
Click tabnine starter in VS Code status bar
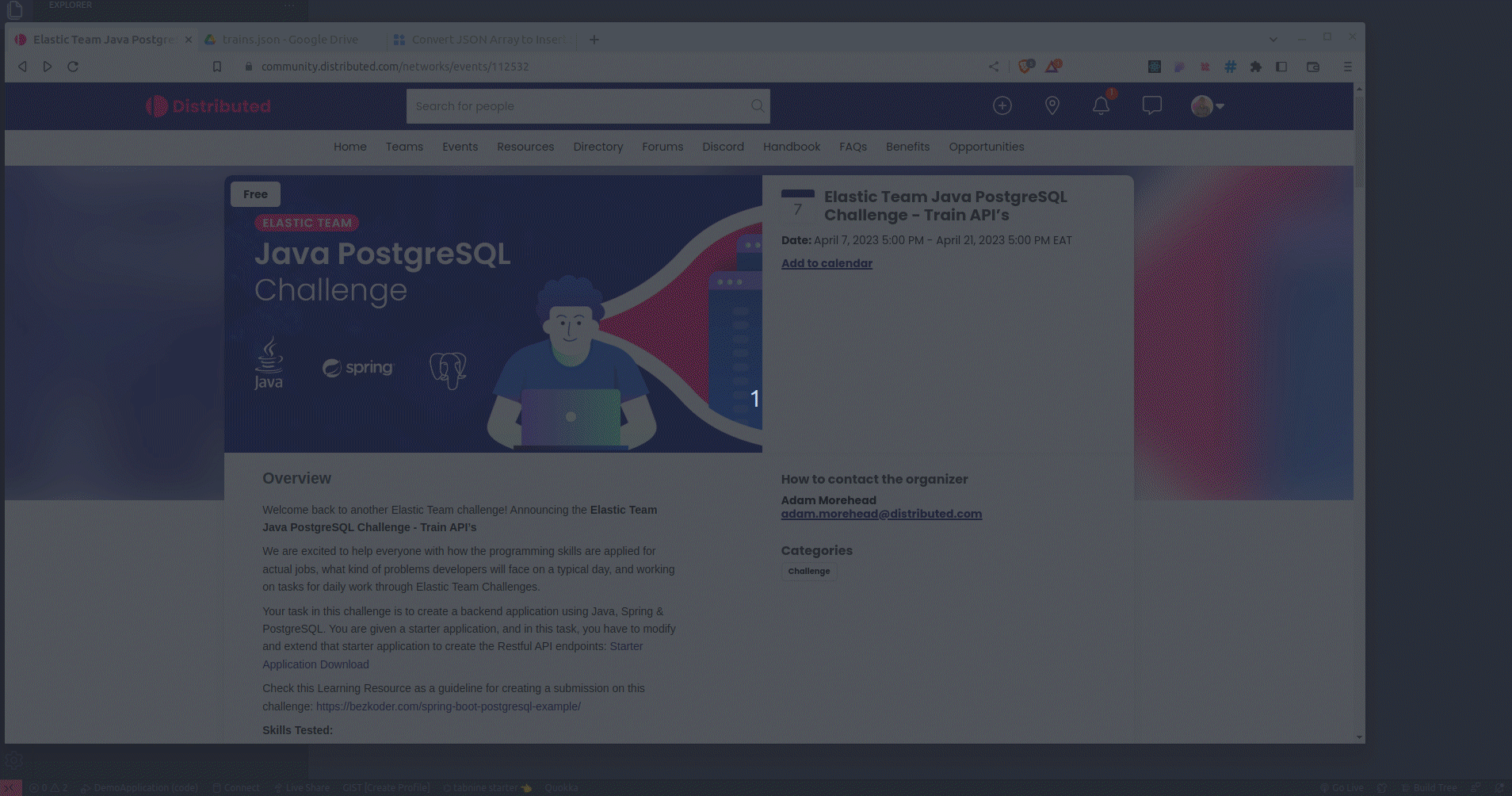[487, 788]
